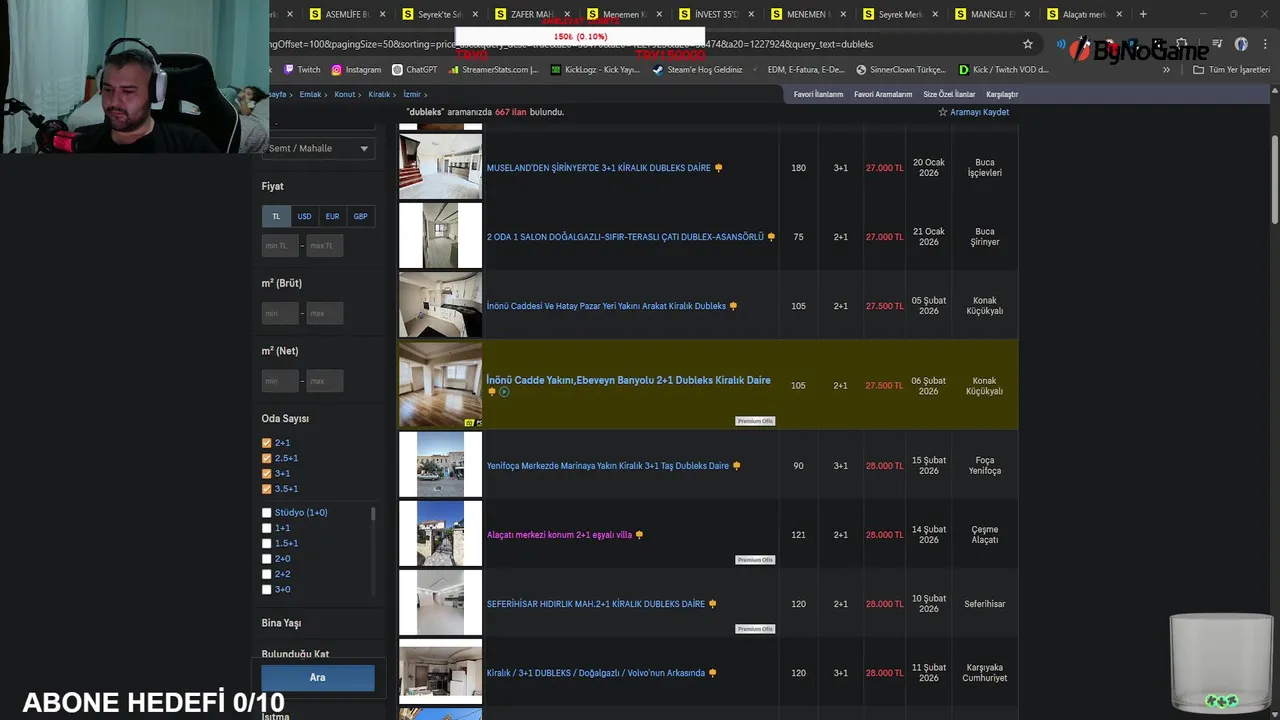
Task: Click the m² (Net) max field
Action: pos(324,381)
